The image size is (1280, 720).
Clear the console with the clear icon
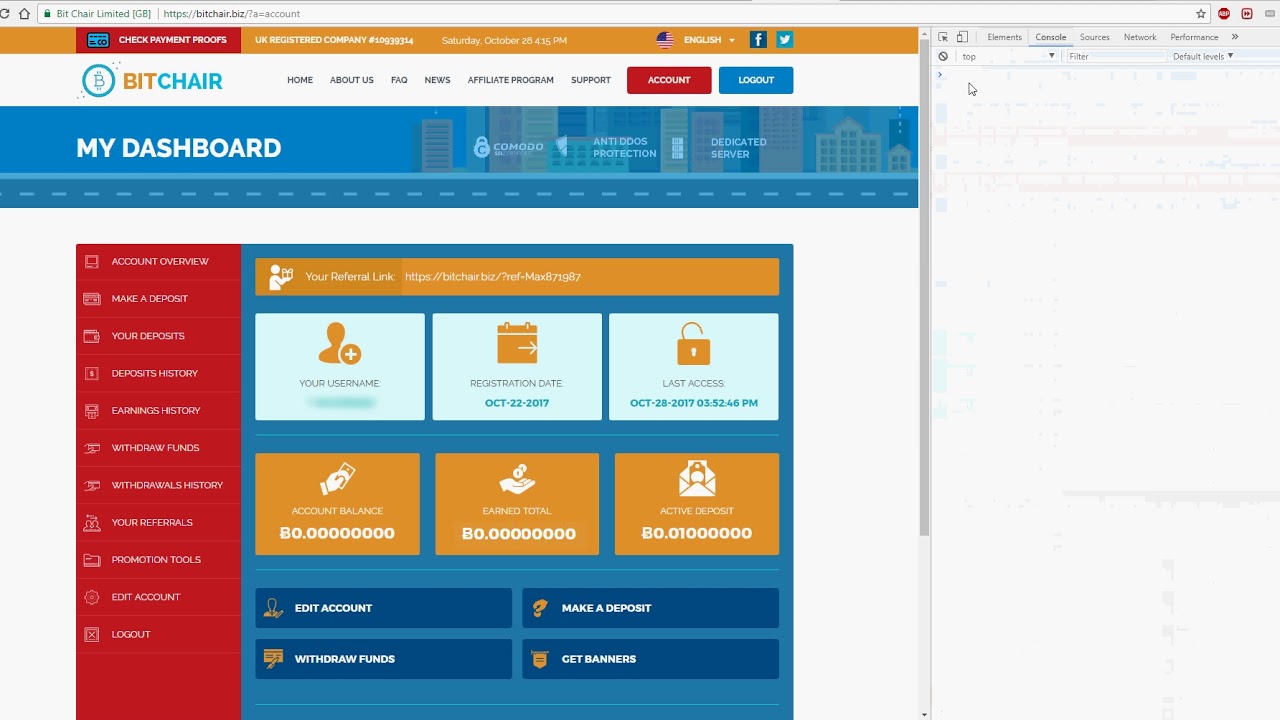[943, 57]
